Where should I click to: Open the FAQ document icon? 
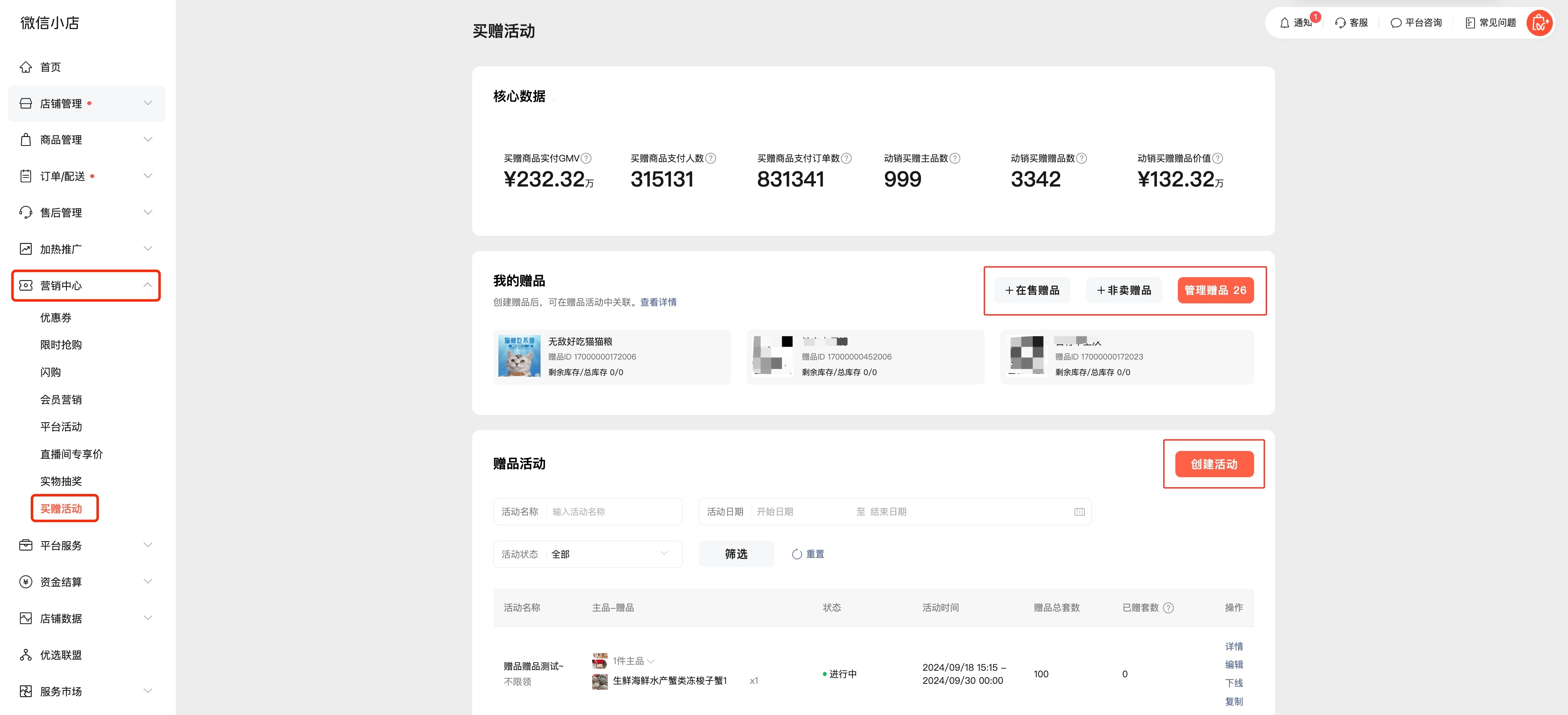click(1470, 23)
